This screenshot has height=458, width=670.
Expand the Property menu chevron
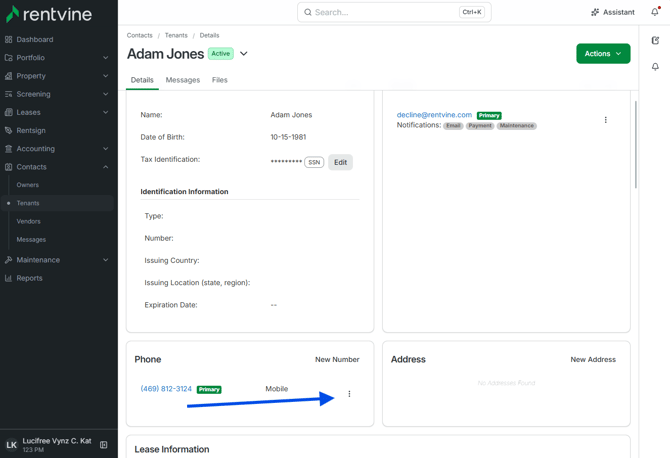pos(106,76)
